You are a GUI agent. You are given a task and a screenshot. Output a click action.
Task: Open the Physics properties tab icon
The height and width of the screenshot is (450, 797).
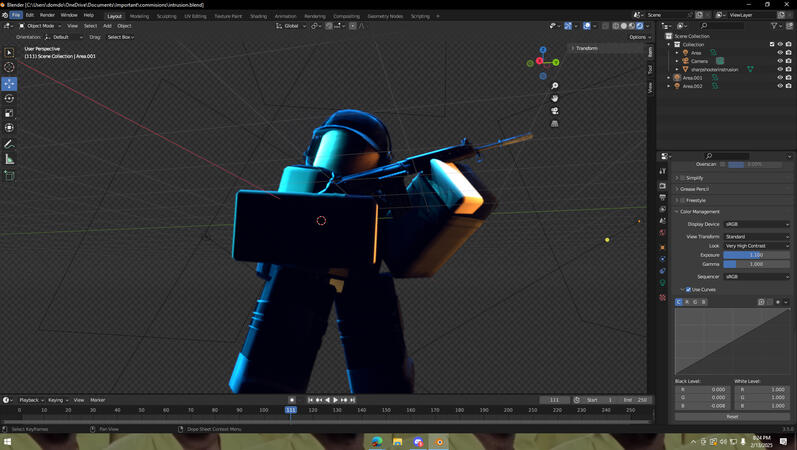coord(662,259)
